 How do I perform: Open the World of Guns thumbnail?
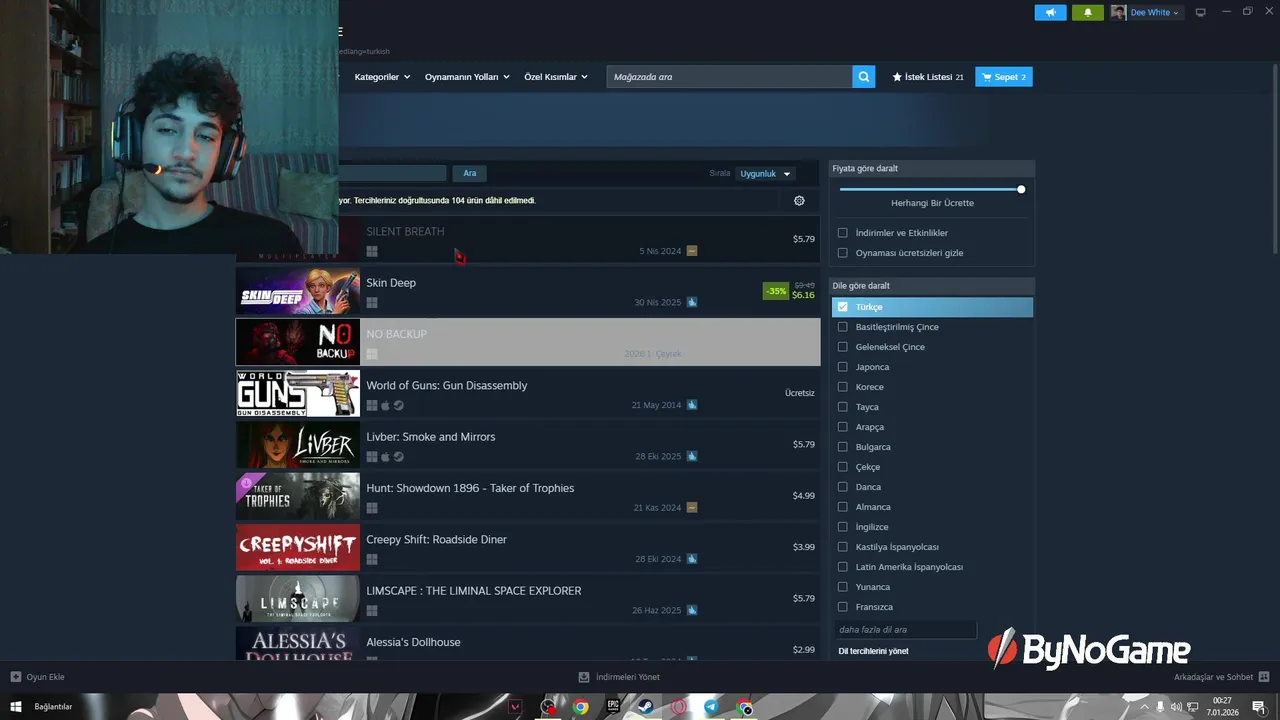point(298,394)
